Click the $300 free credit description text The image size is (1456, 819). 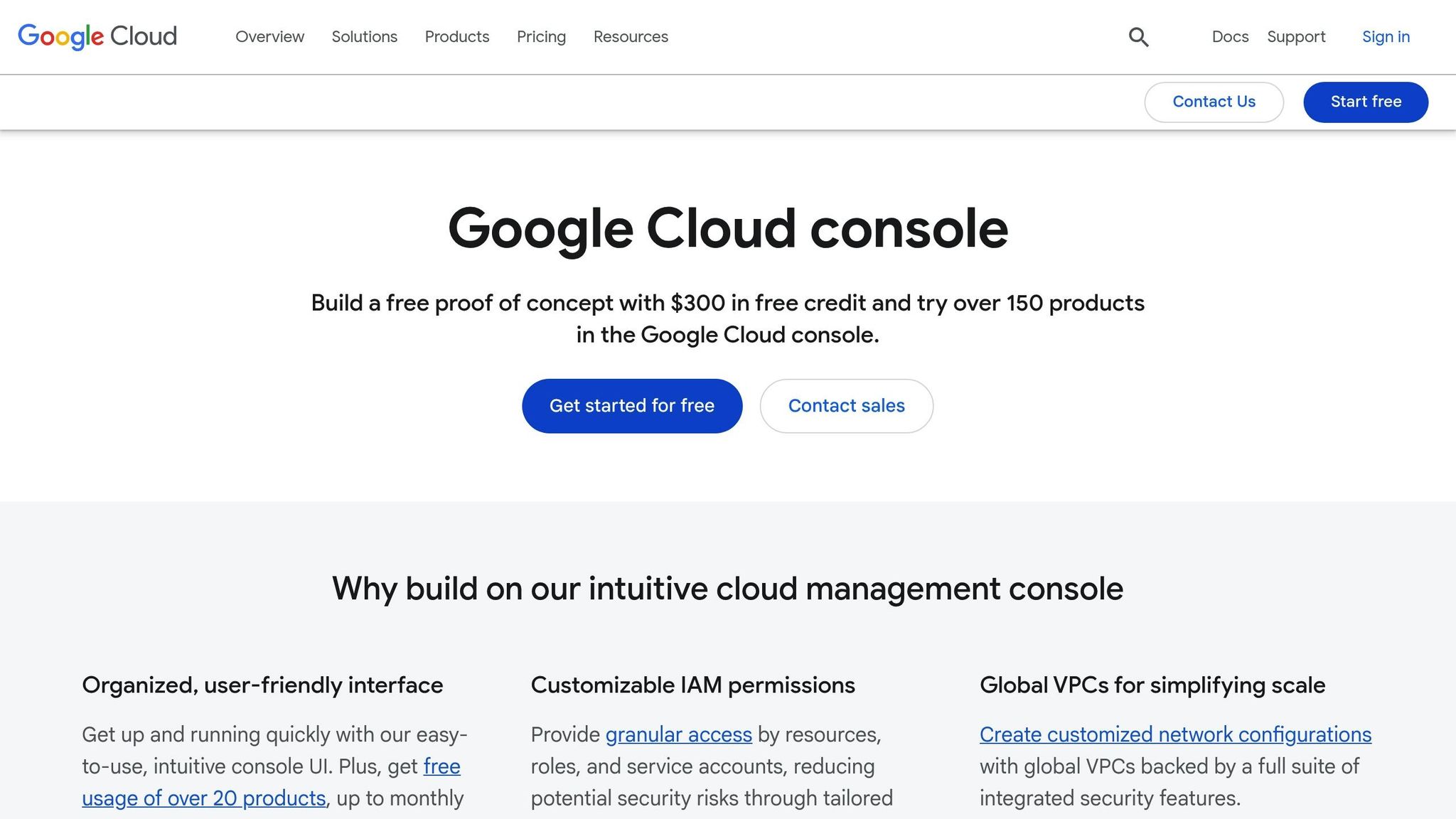728,318
